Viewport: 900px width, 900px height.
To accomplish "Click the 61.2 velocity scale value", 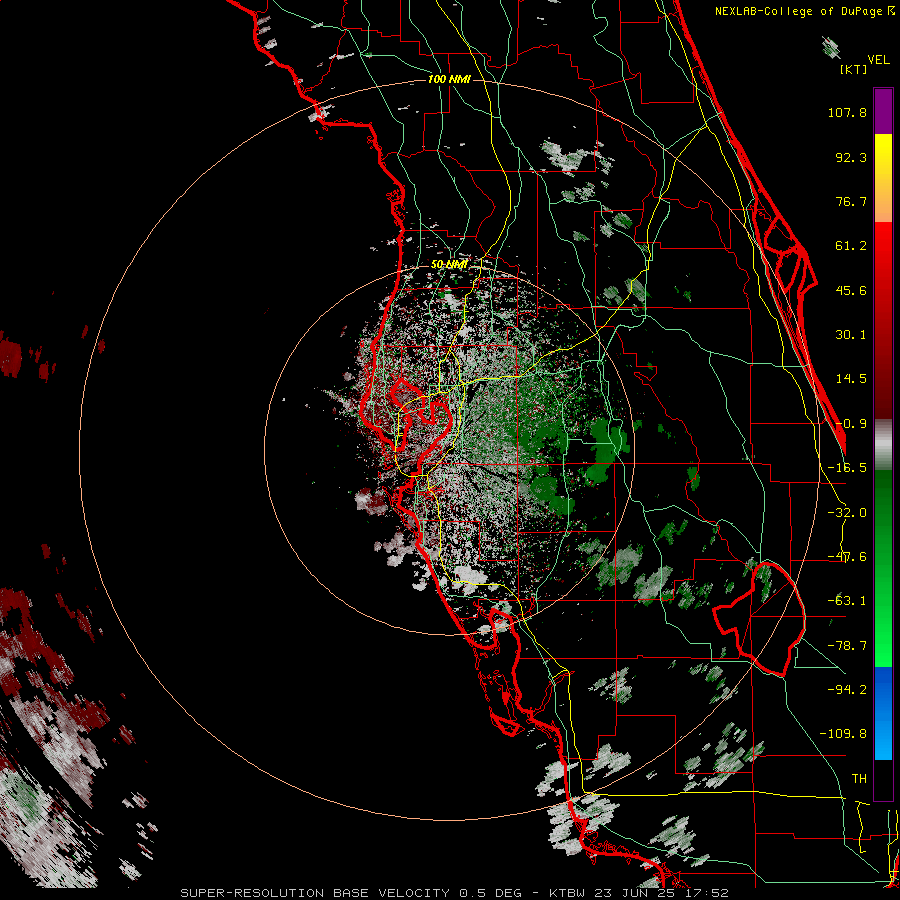I will tap(851, 246).
